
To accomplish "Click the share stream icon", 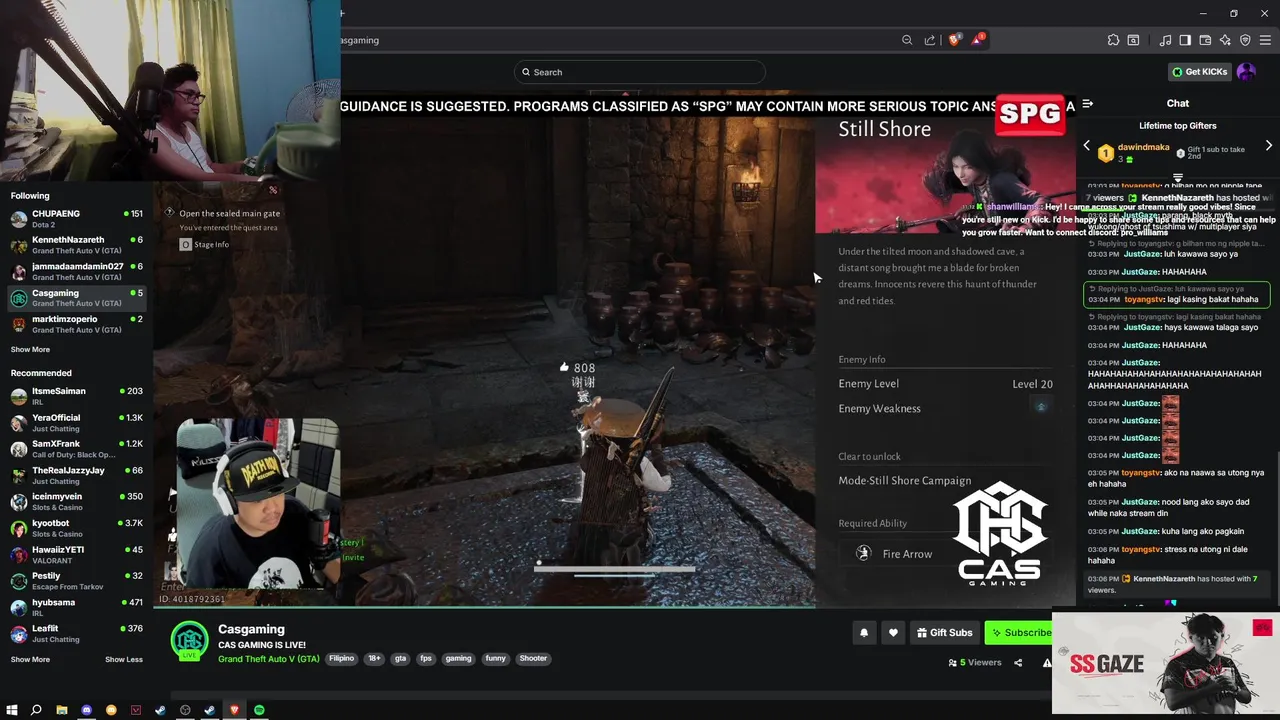I will 1018,662.
